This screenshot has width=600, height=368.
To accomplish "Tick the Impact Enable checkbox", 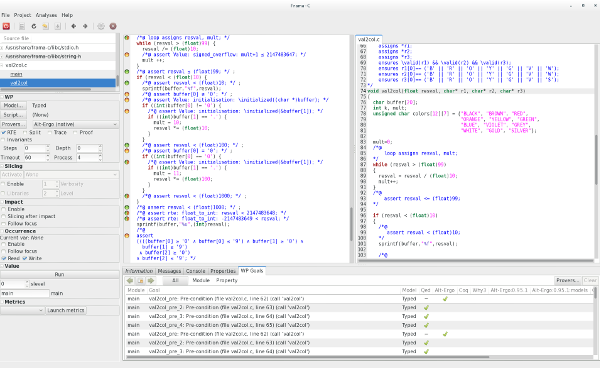I will (x=4, y=209).
